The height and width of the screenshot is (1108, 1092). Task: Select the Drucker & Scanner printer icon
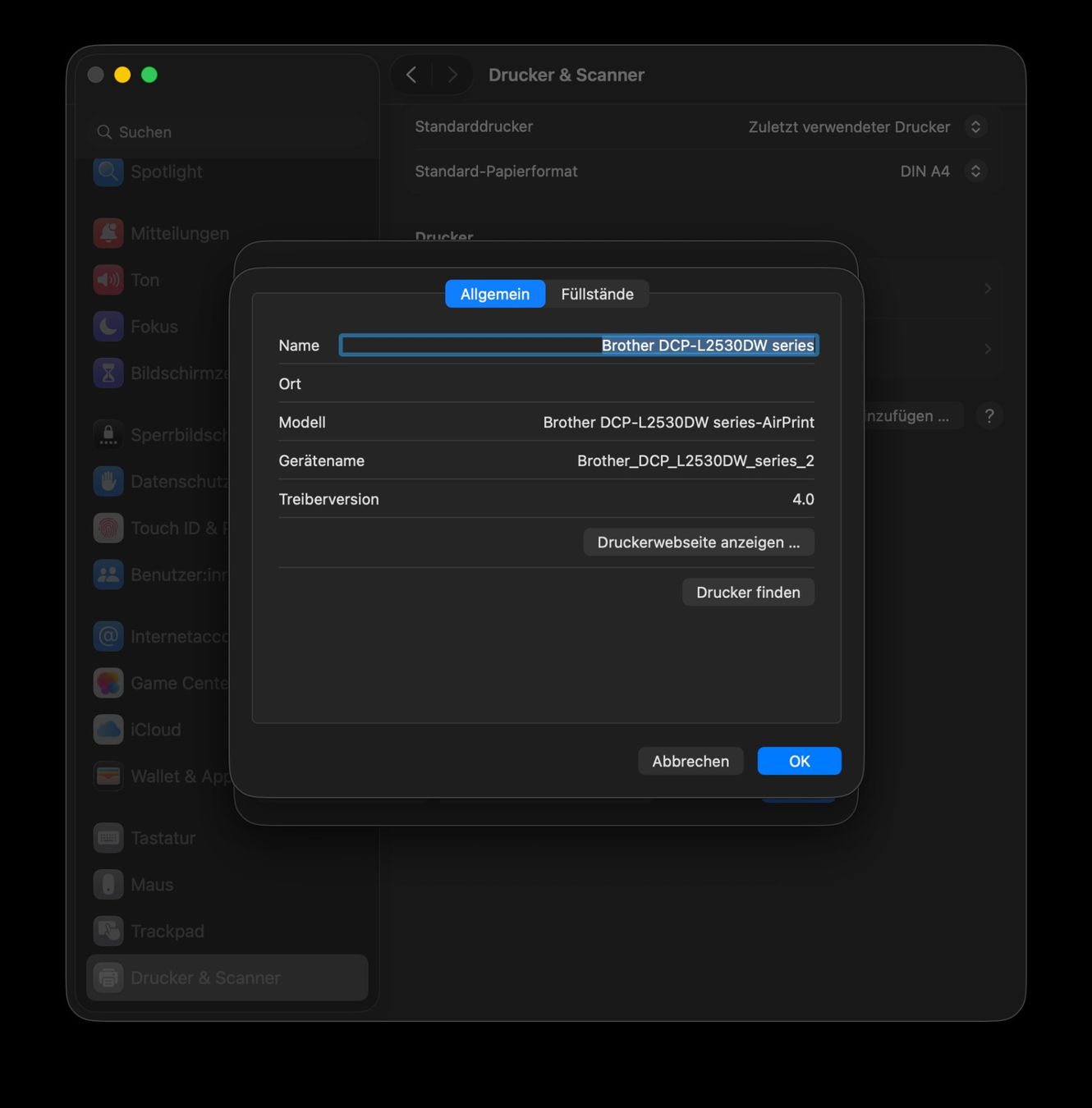point(108,978)
